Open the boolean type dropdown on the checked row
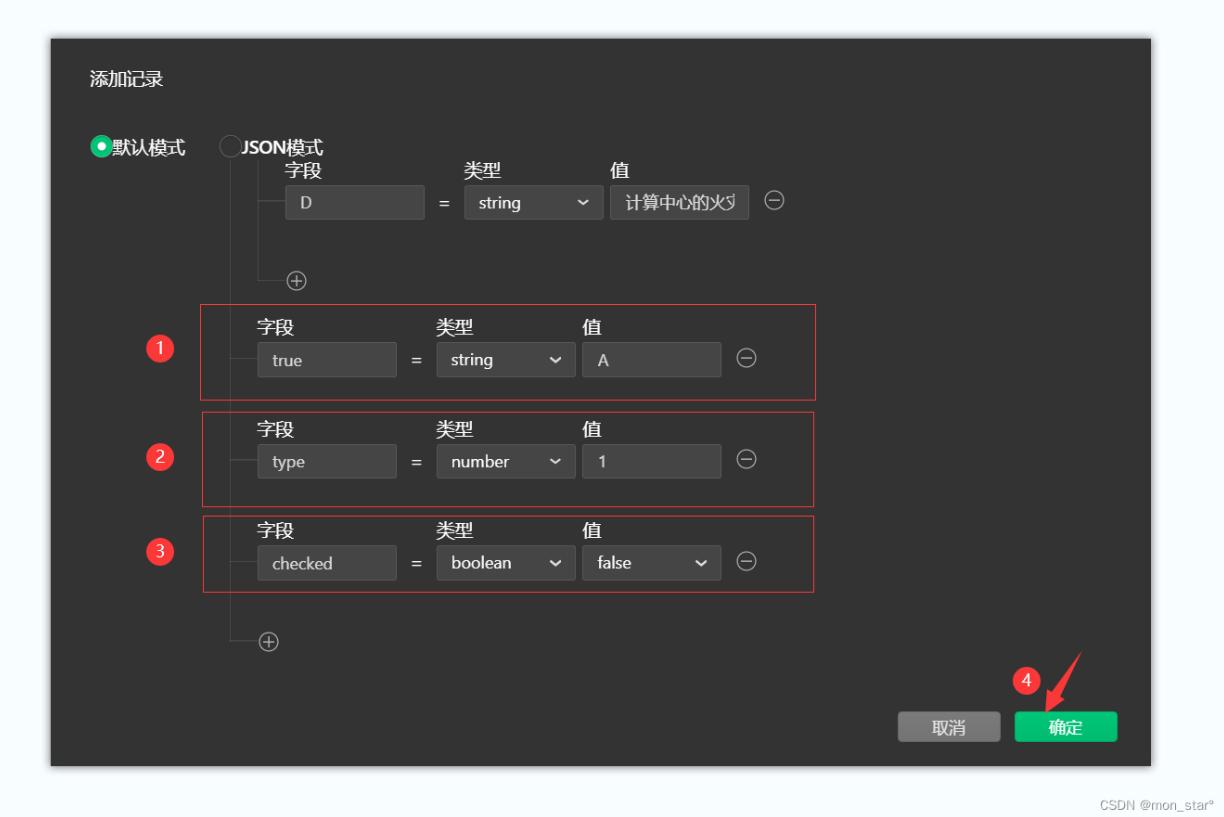 [x=506, y=563]
